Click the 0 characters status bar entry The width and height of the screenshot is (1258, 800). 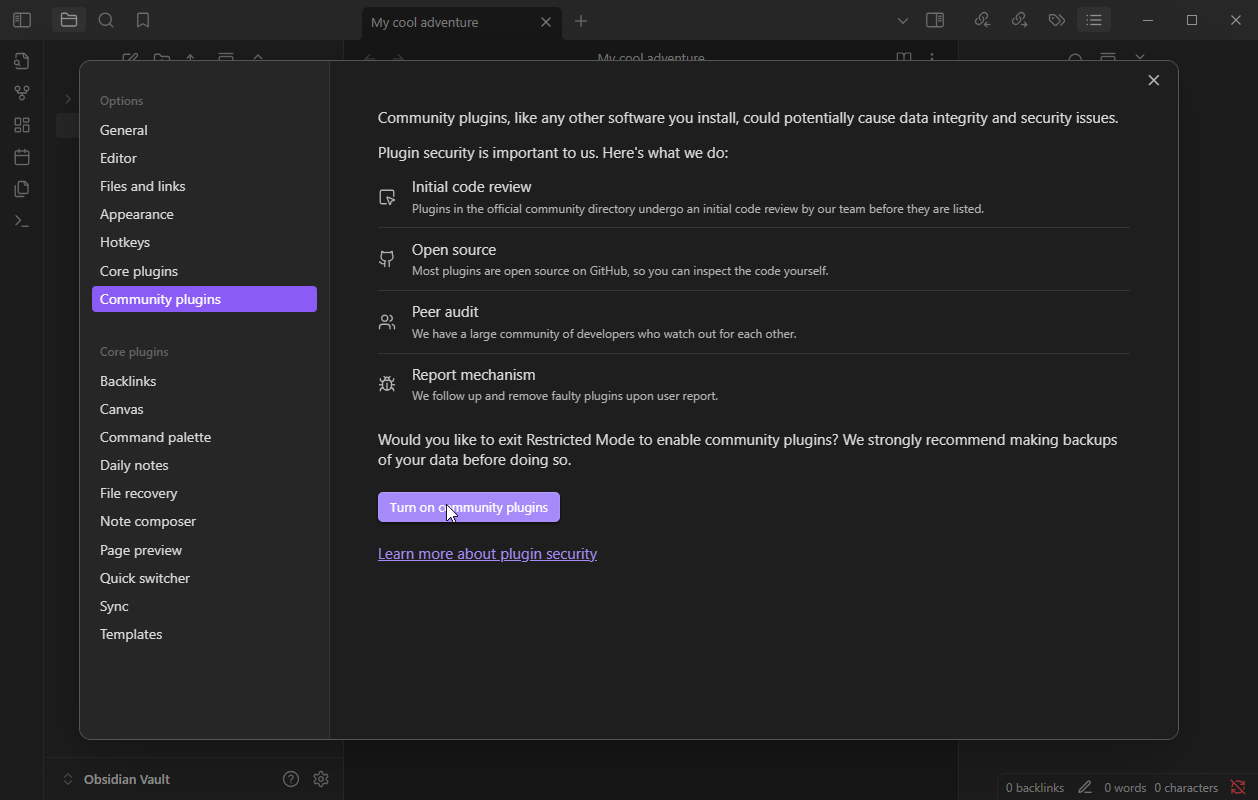[1186, 788]
